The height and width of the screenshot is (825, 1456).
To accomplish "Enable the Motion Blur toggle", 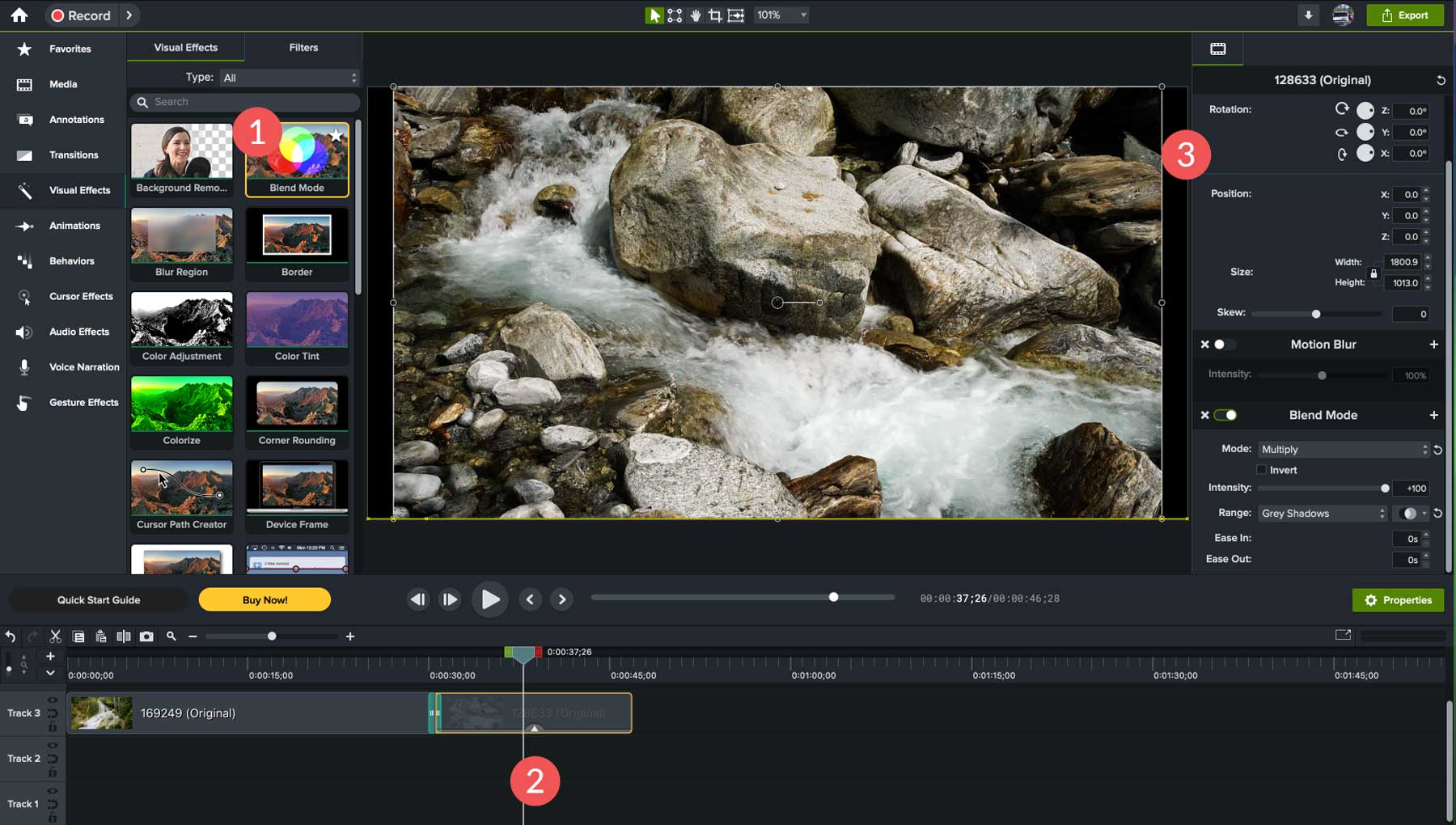I will 1221,344.
